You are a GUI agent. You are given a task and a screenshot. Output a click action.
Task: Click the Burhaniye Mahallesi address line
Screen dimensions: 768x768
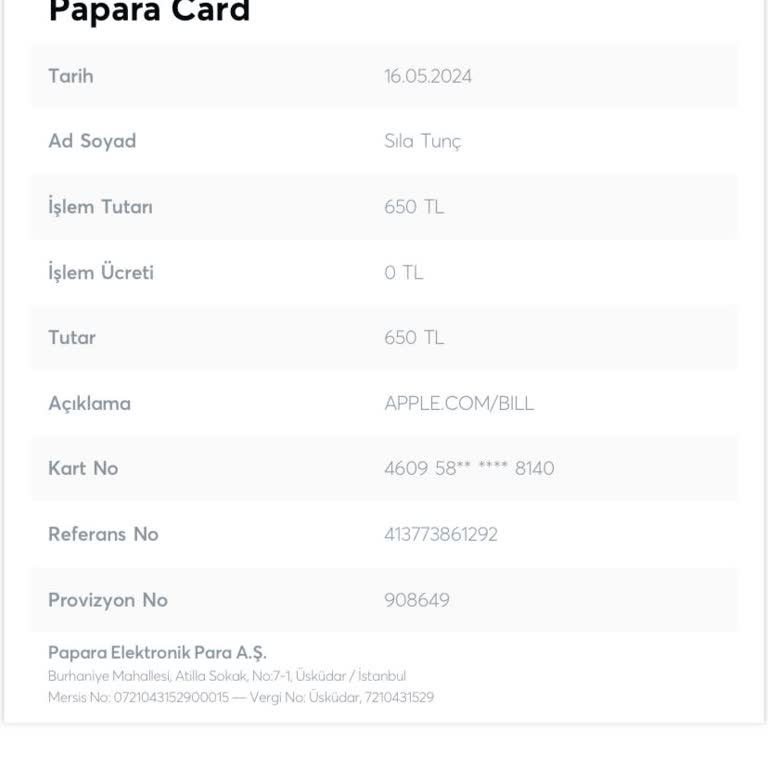tap(227, 676)
